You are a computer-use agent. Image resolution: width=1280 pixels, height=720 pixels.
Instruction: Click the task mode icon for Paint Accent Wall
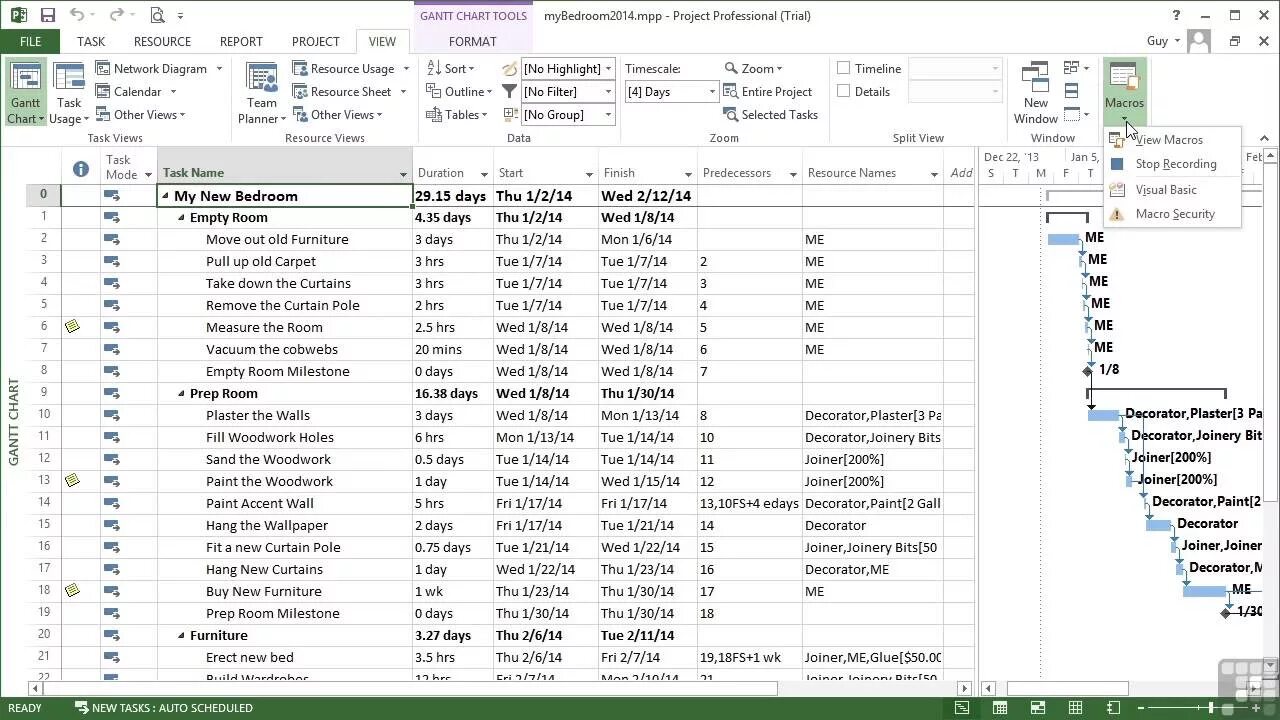[x=111, y=503]
